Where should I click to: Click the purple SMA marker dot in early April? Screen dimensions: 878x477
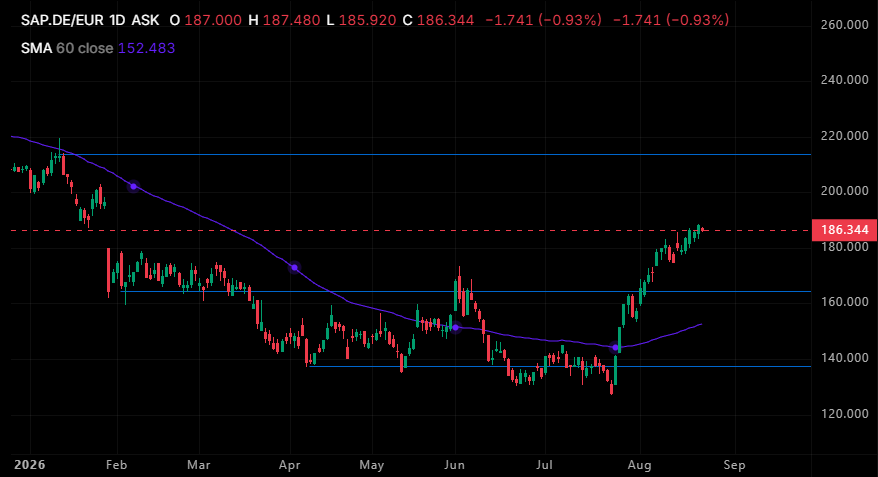[x=295, y=268]
